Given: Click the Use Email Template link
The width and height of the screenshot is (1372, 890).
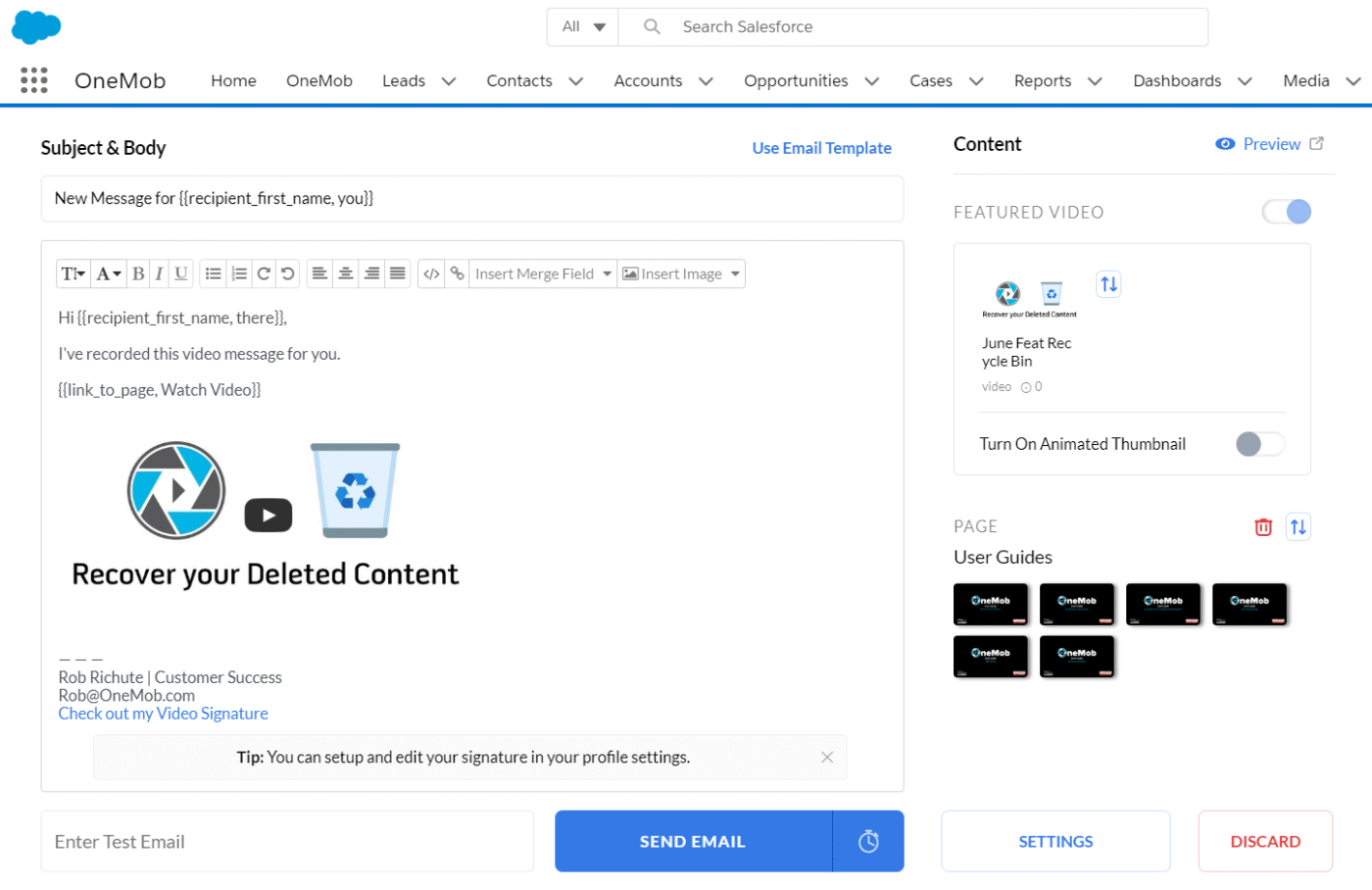Looking at the screenshot, I should [x=821, y=148].
